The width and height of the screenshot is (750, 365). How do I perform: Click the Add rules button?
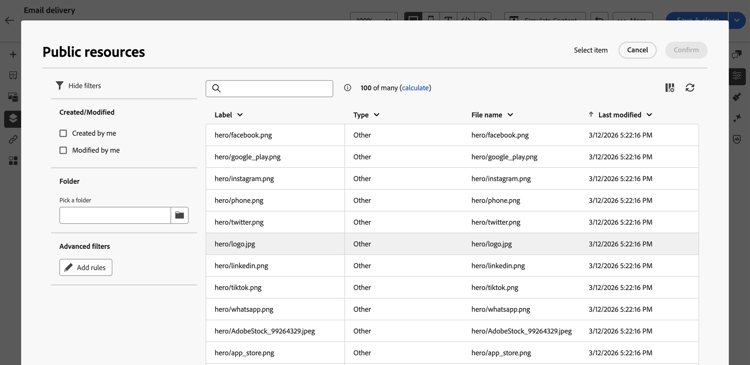(86, 267)
